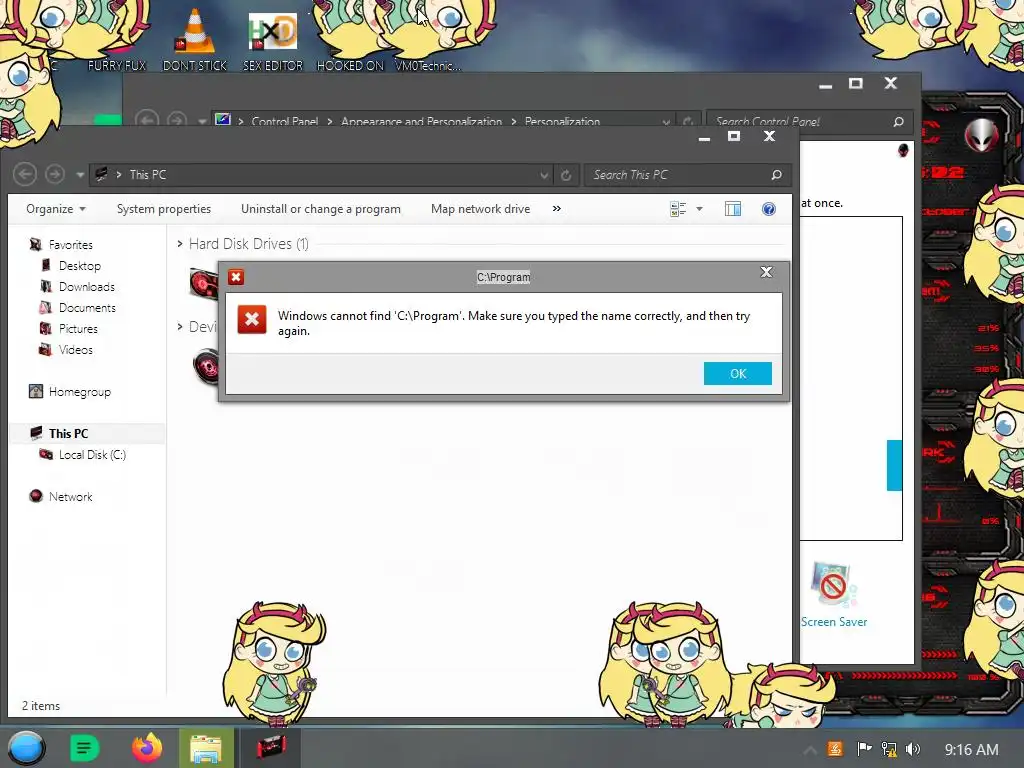Refresh the Control Panel window

click(x=688, y=121)
